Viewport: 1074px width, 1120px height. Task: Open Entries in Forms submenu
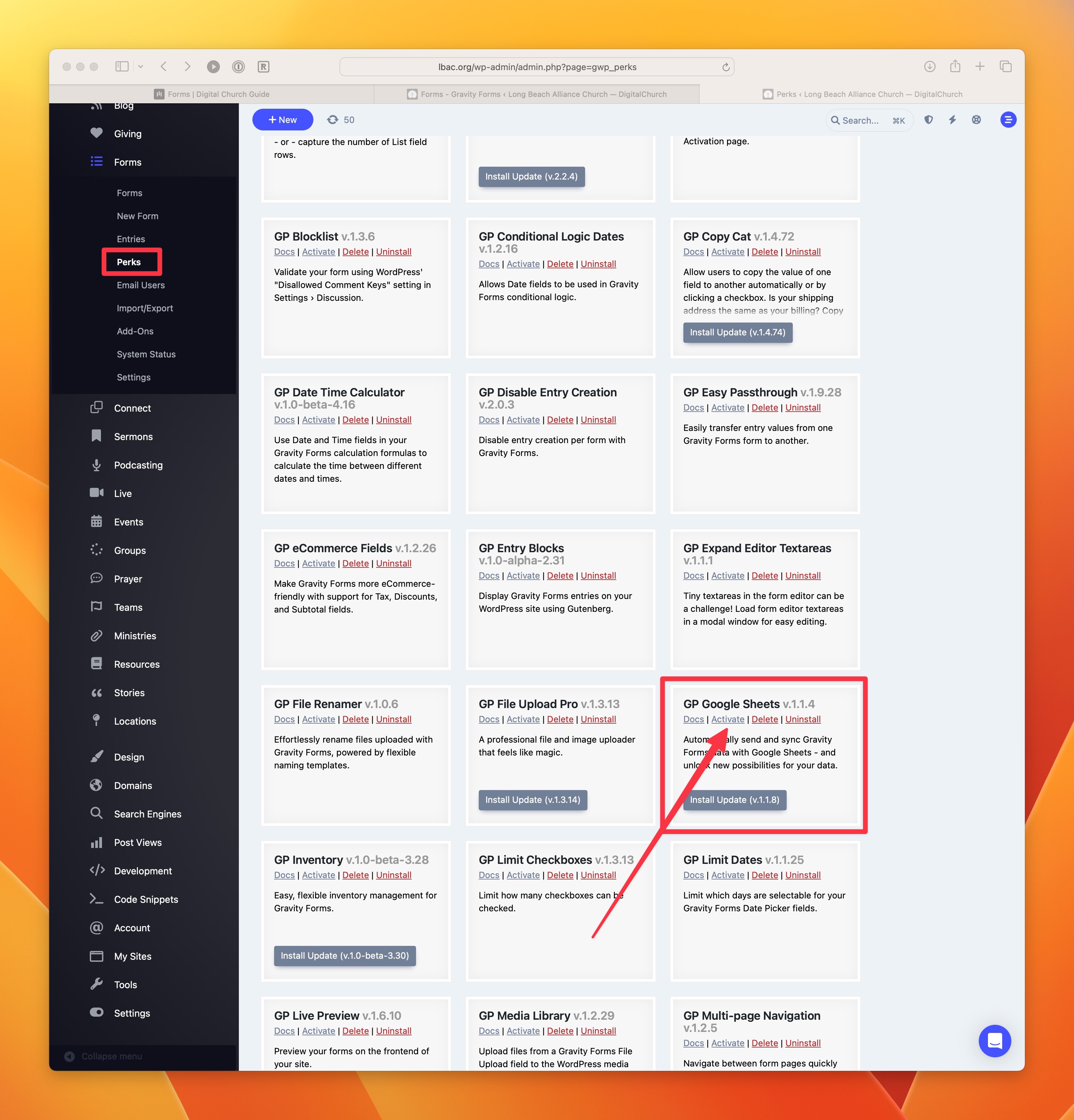click(x=131, y=239)
